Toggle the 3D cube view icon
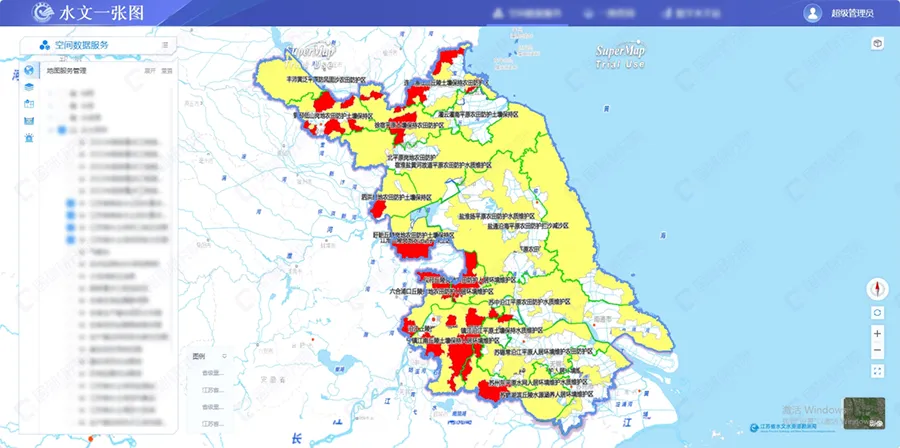The height and width of the screenshot is (448, 900). click(x=877, y=43)
